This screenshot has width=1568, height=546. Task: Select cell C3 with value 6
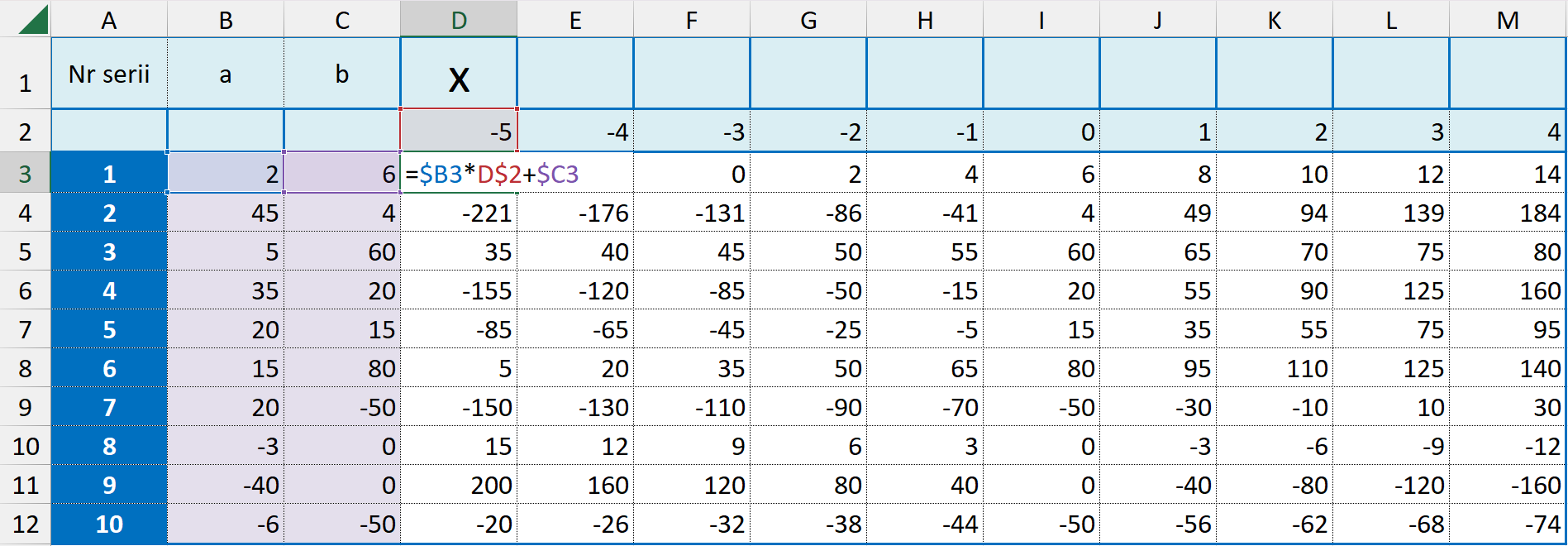342,174
